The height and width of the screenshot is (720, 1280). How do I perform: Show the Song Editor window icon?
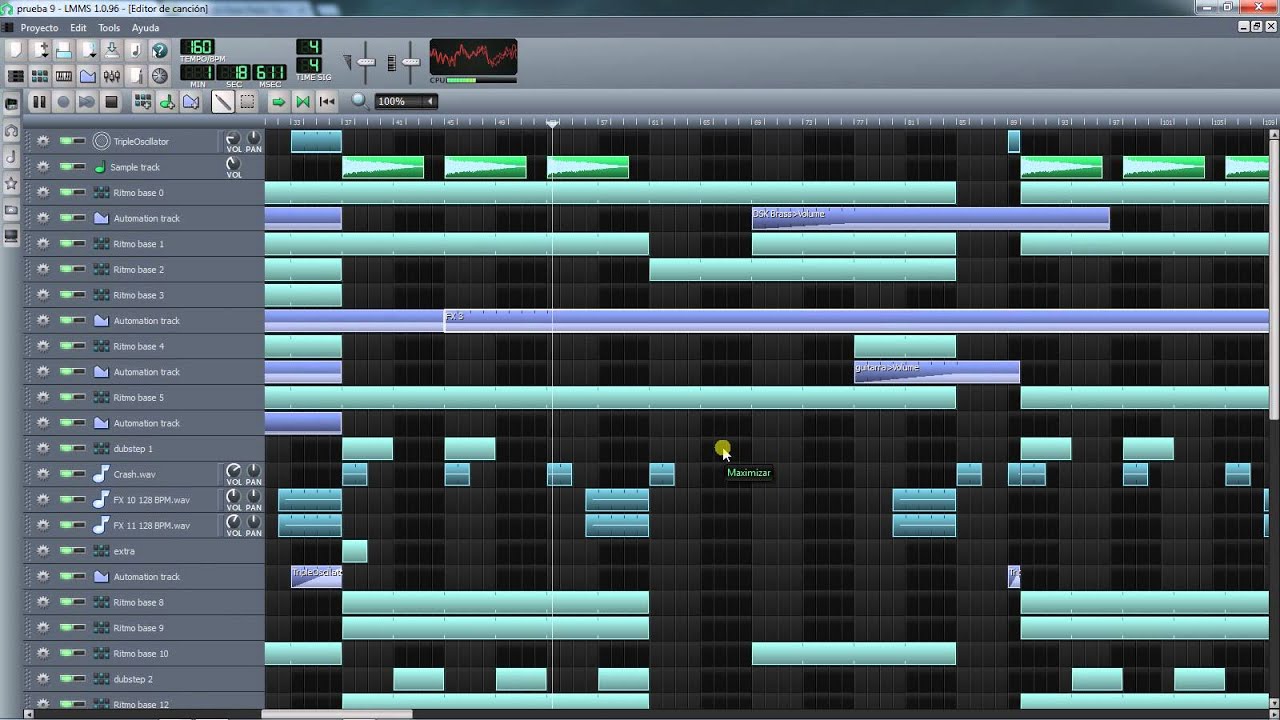coord(16,76)
